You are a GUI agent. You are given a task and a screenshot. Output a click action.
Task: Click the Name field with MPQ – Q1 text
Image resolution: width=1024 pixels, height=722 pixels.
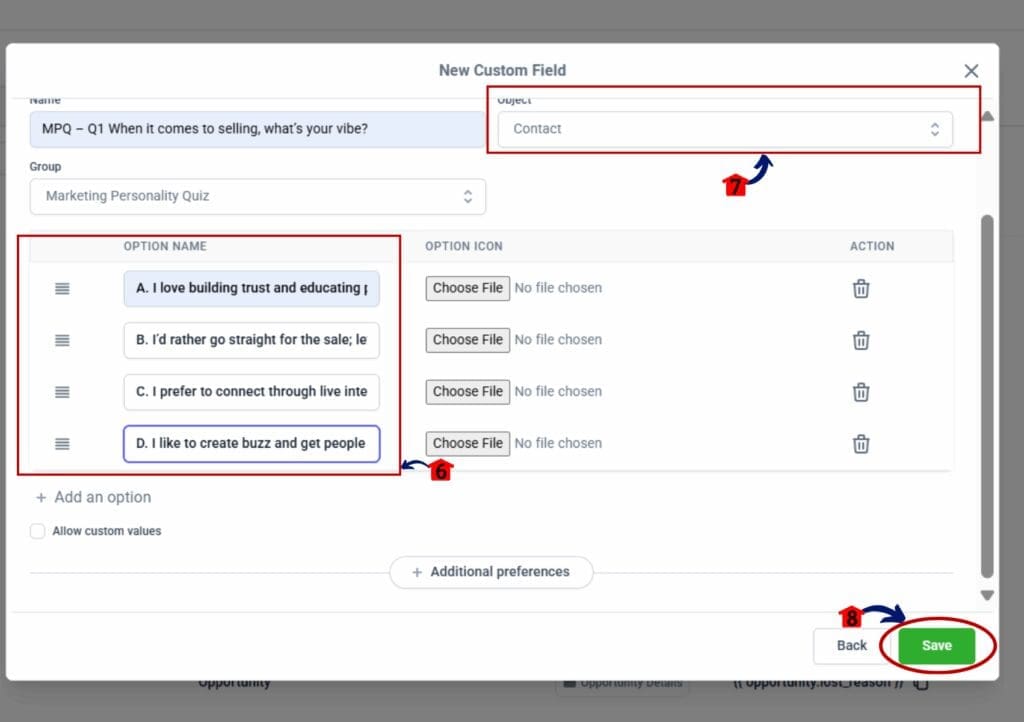(257, 129)
